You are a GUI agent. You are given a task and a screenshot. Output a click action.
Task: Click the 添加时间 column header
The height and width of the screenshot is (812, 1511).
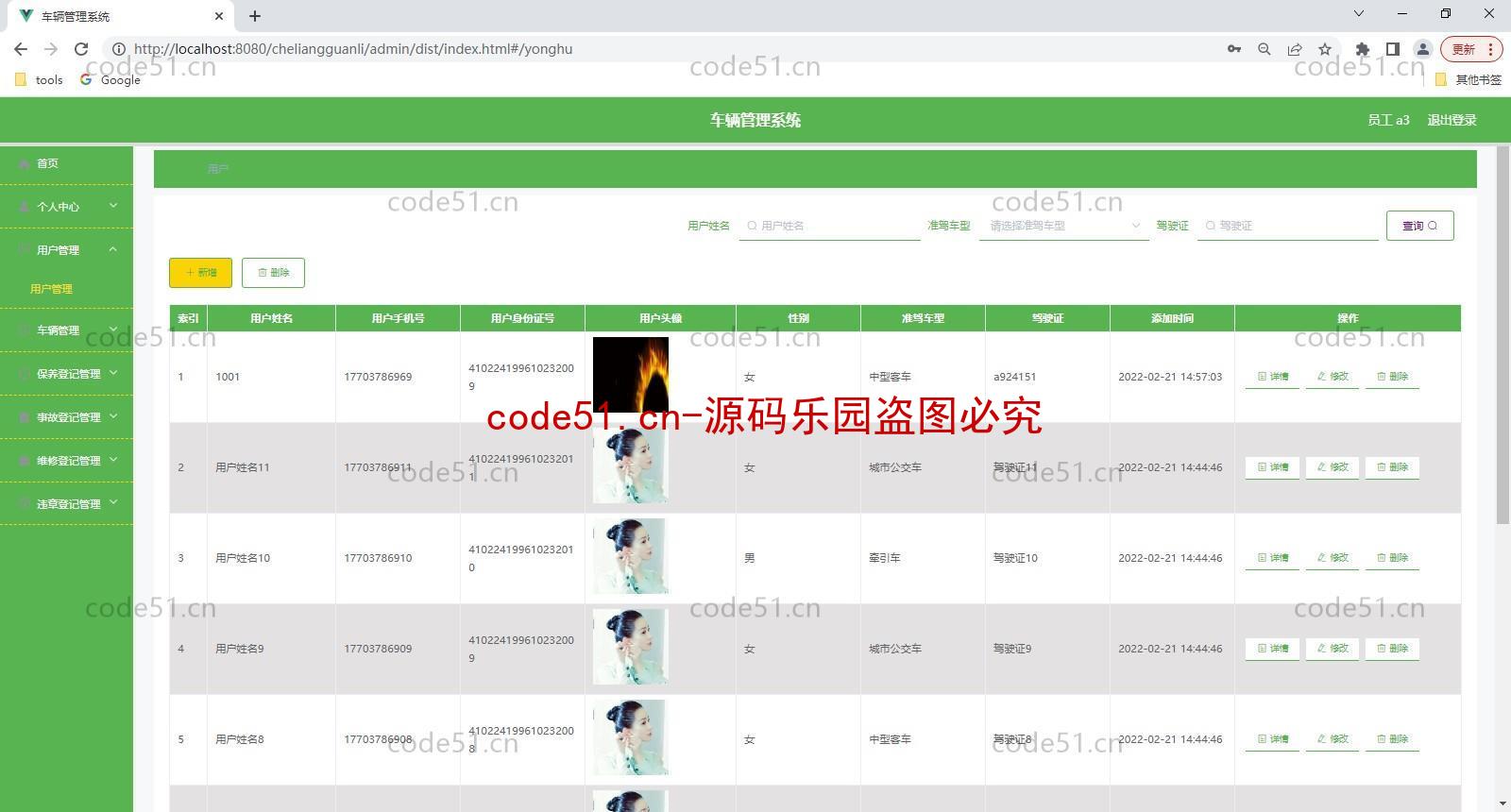point(1172,318)
